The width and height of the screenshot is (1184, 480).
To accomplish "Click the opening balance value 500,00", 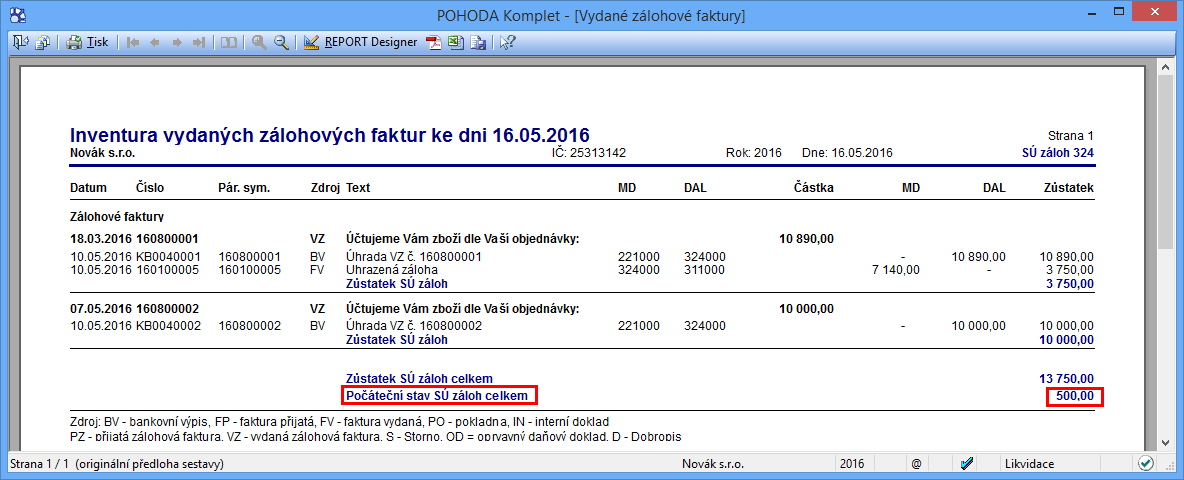I will [x=1075, y=395].
